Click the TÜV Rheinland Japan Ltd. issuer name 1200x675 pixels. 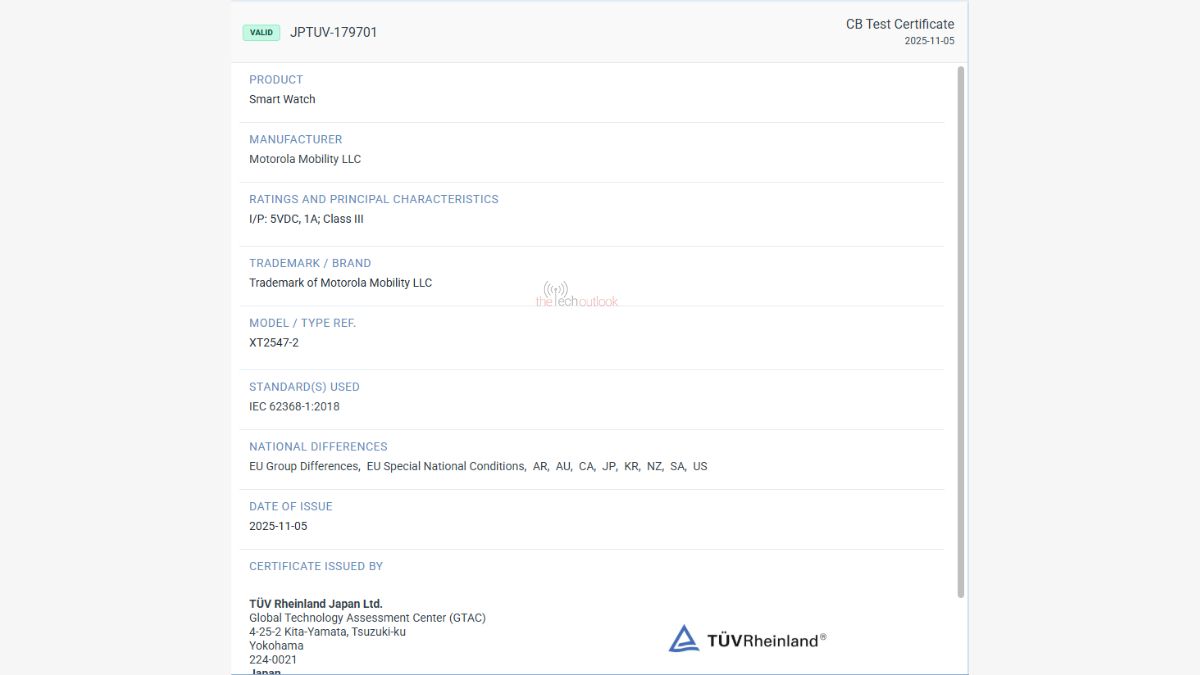pos(315,604)
